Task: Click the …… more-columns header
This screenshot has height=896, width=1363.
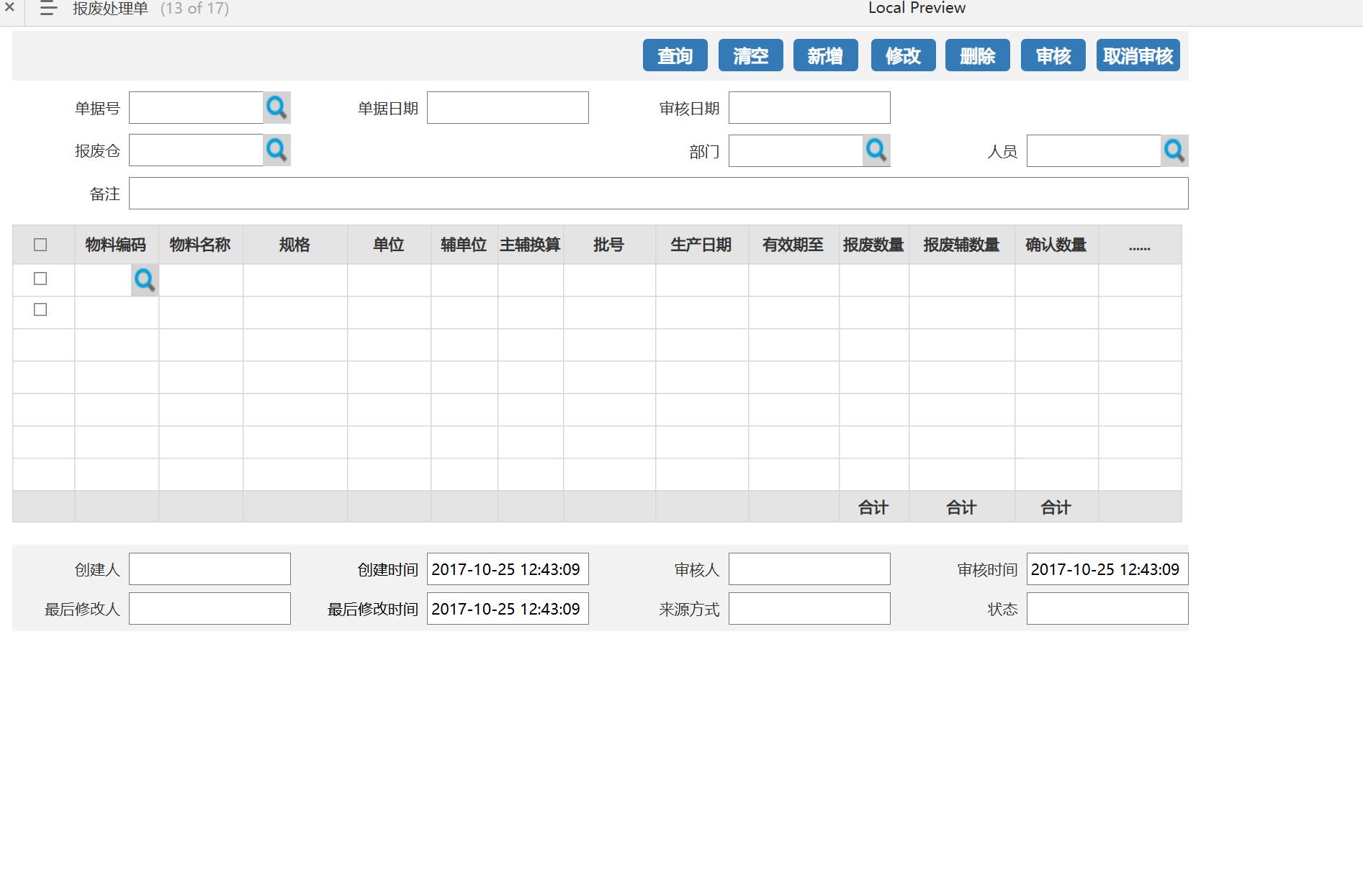Action: point(1140,245)
